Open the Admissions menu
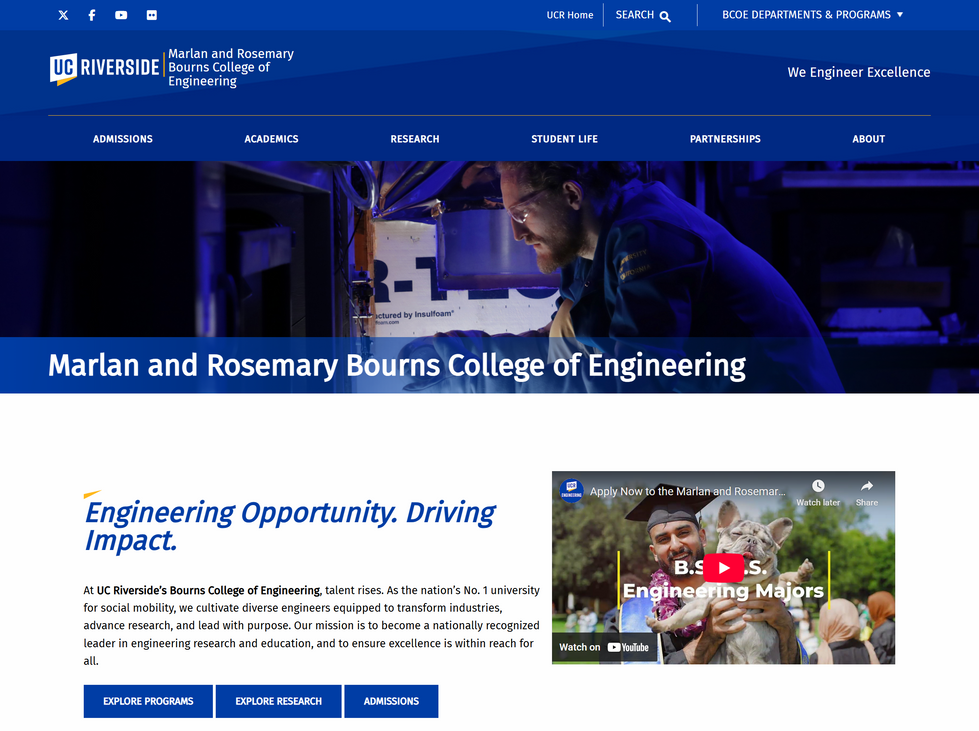 click(123, 139)
